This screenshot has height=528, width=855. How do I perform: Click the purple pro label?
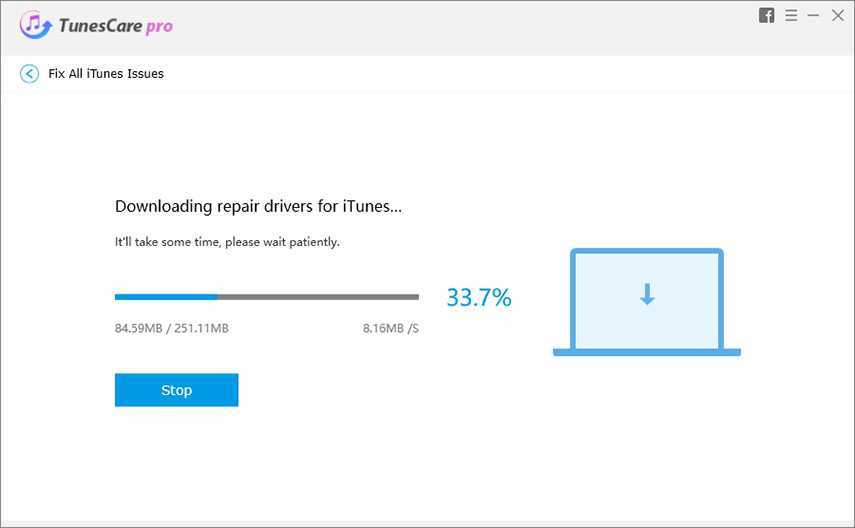159,26
